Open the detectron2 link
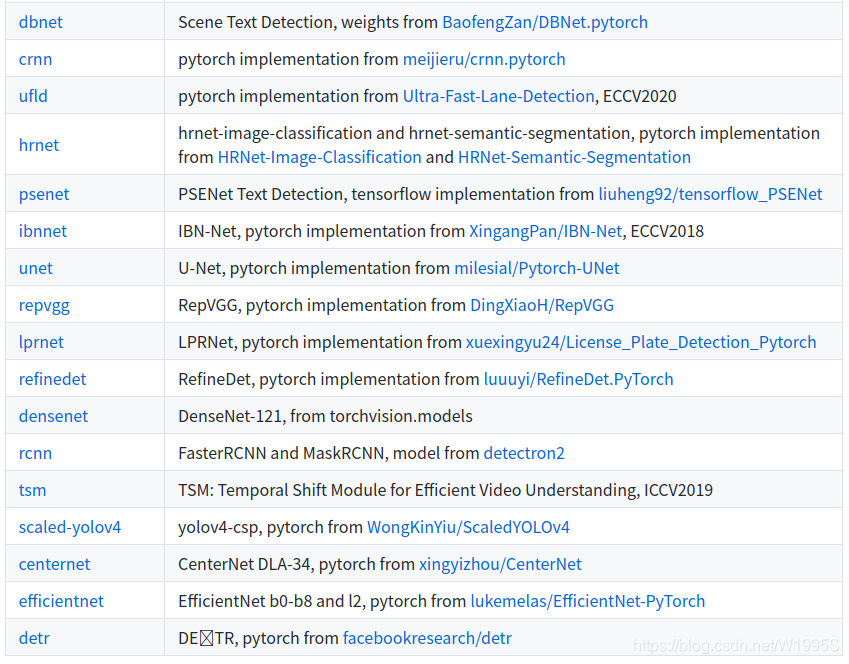This screenshot has height=664, width=849. 524,453
